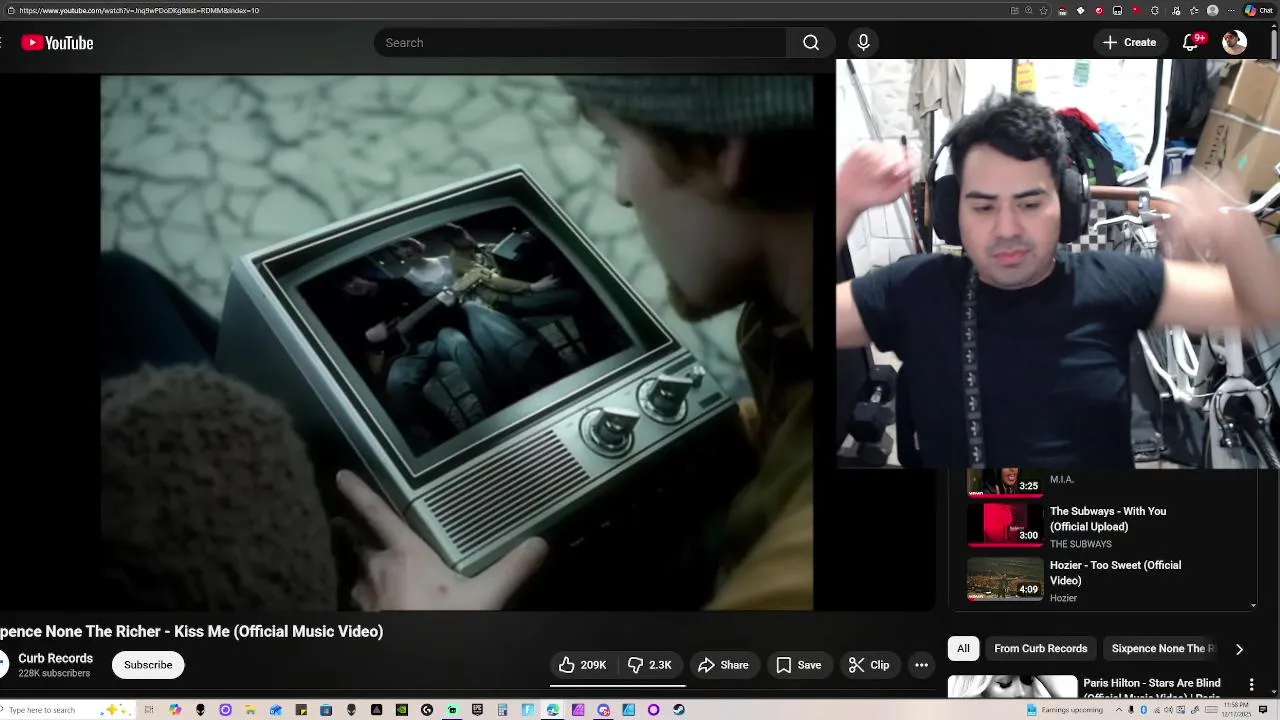Play Hozier - Too Sweet title
Screen dimensions: 1280x720
pyautogui.click(x=1115, y=573)
